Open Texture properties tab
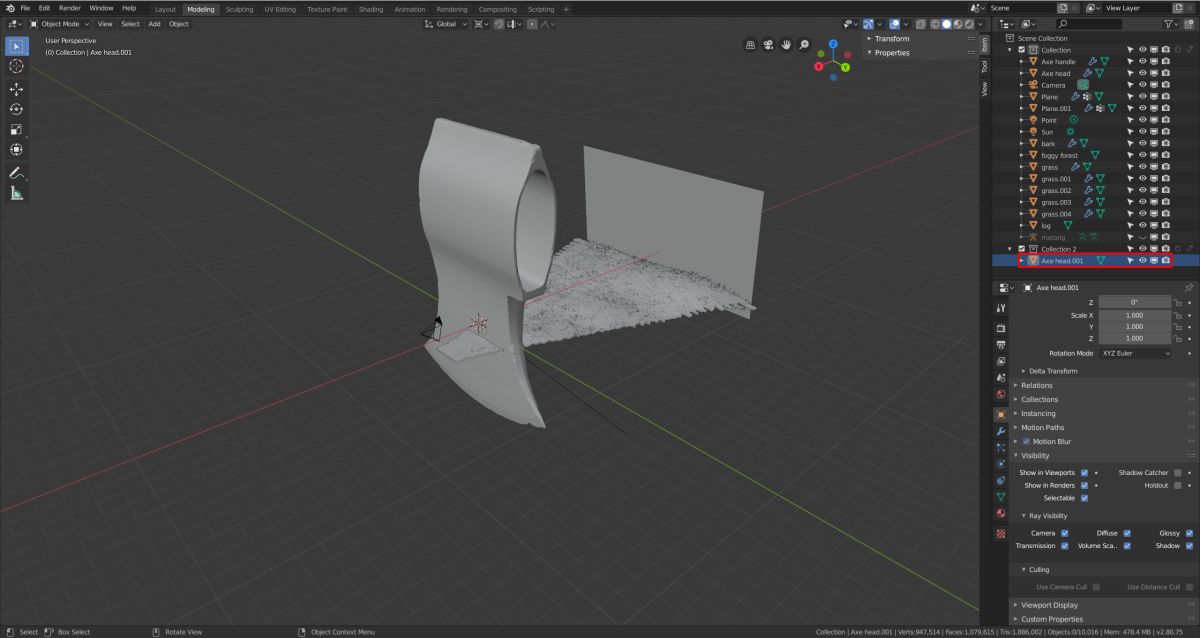The height and width of the screenshot is (638, 1200). click(x=1000, y=534)
